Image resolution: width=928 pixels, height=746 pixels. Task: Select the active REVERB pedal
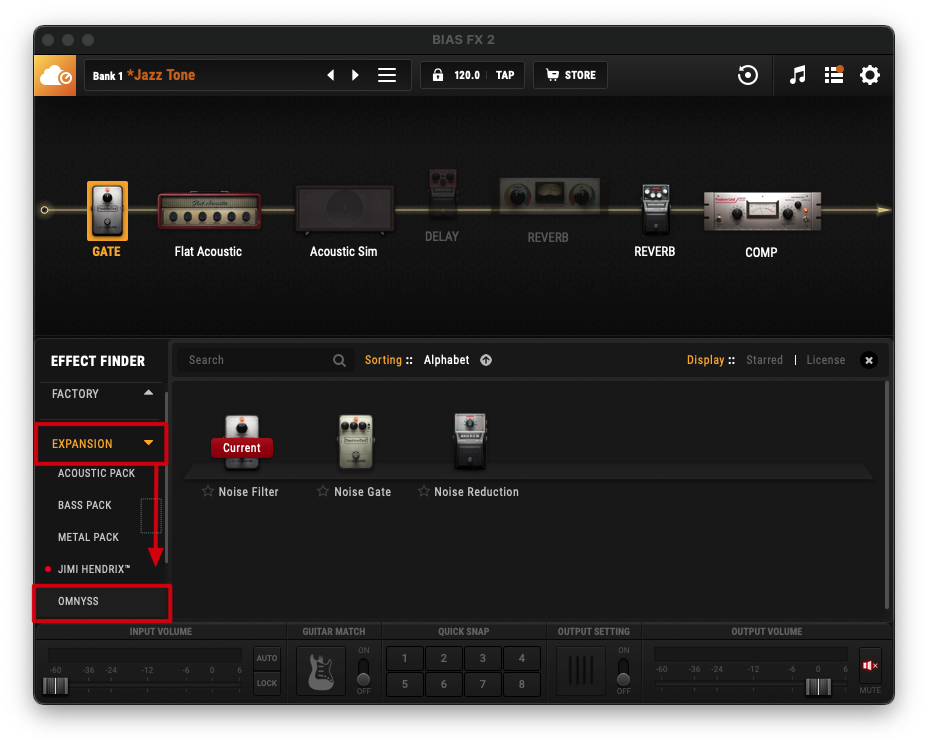coord(655,210)
